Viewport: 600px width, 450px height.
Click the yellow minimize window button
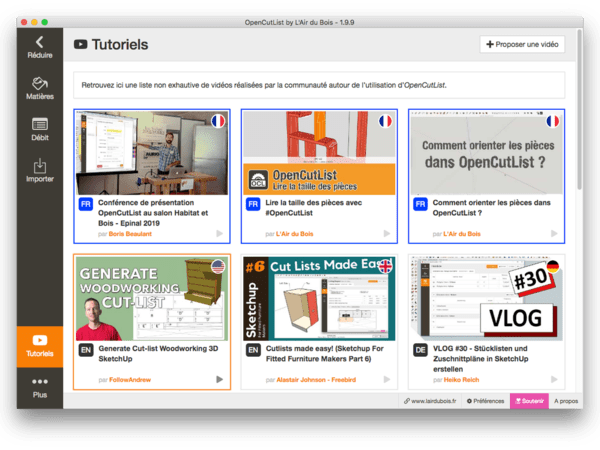pos(34,22)
